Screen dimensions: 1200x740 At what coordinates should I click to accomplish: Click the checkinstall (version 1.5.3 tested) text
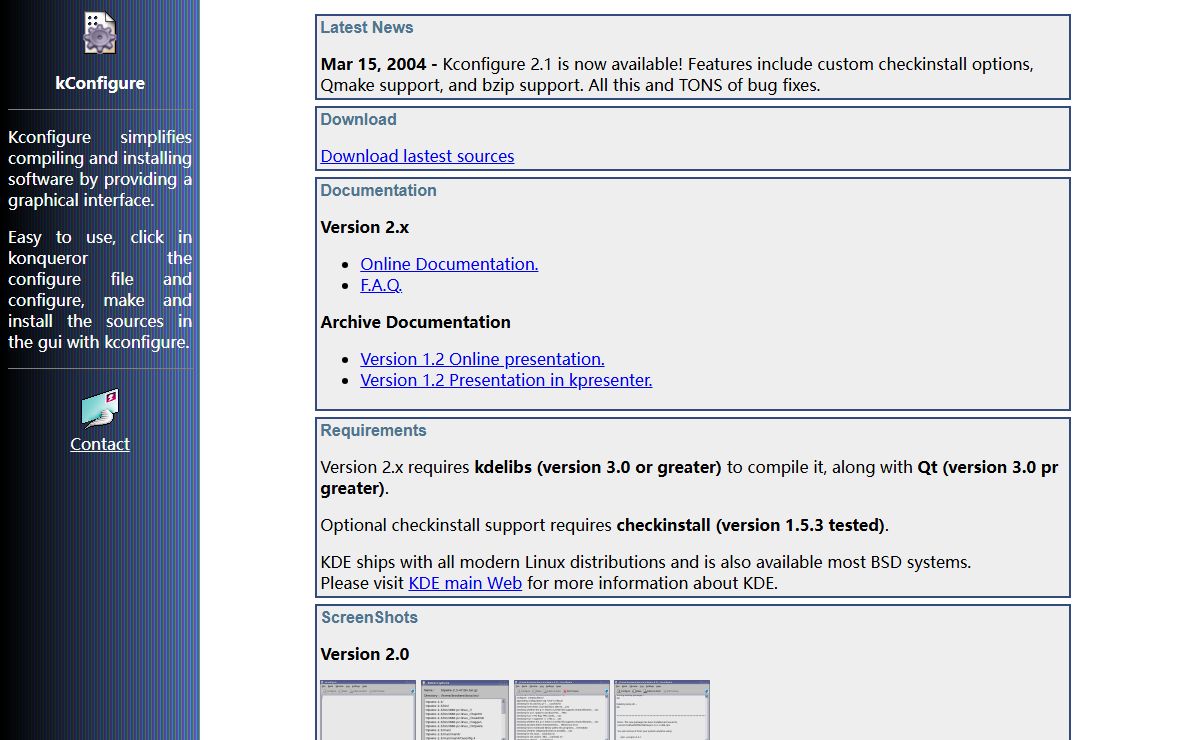751,525
